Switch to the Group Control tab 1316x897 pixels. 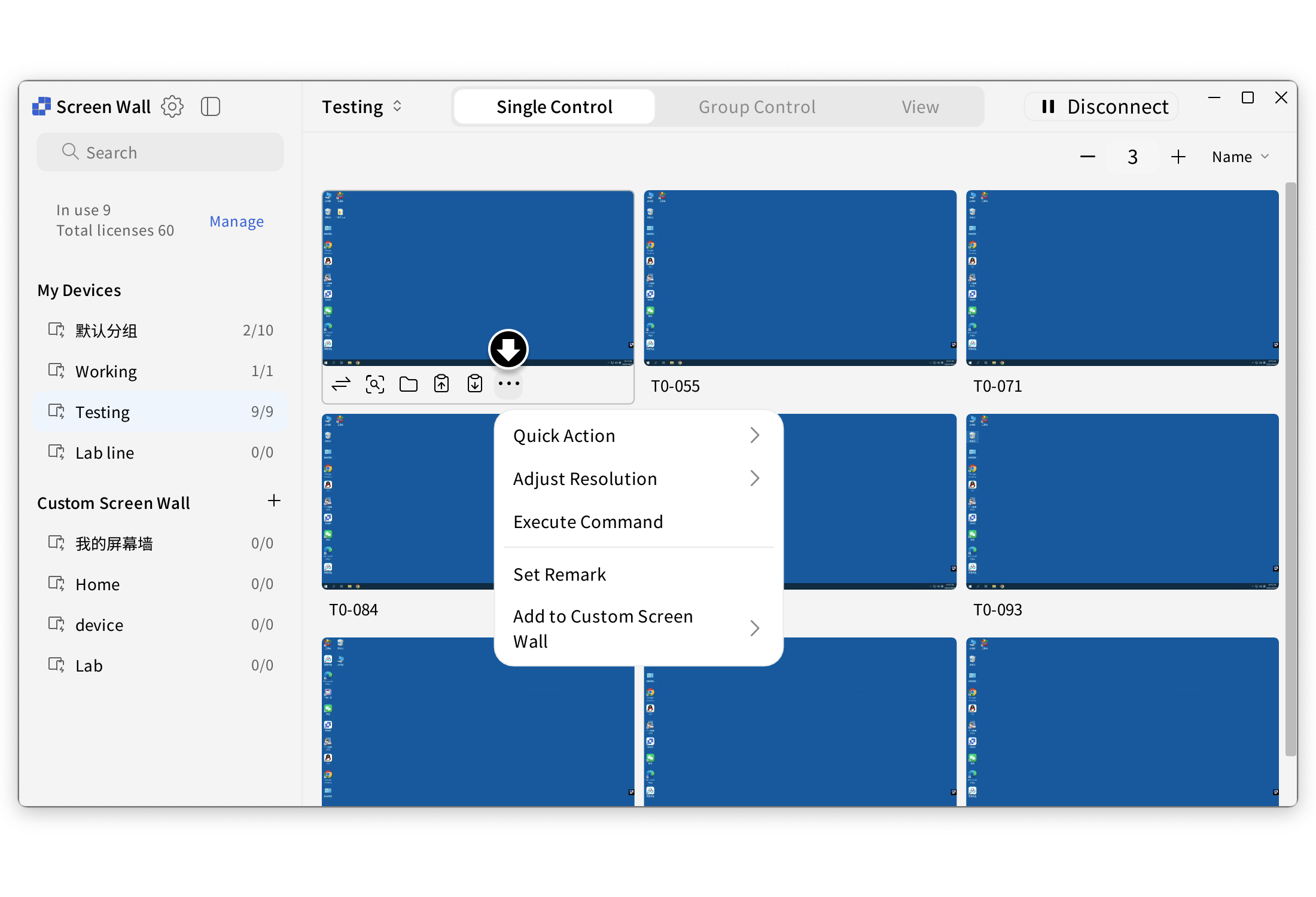757,107
